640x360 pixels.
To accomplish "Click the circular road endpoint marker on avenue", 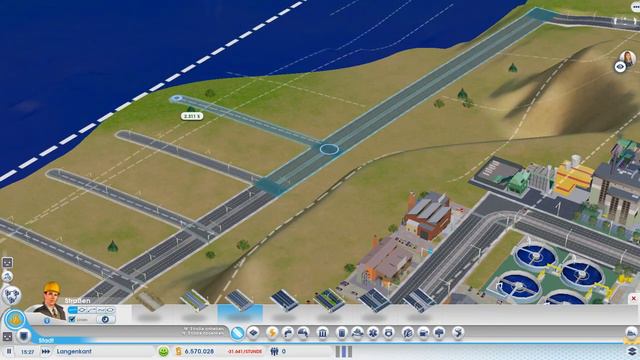I will (x=329, y=149).
